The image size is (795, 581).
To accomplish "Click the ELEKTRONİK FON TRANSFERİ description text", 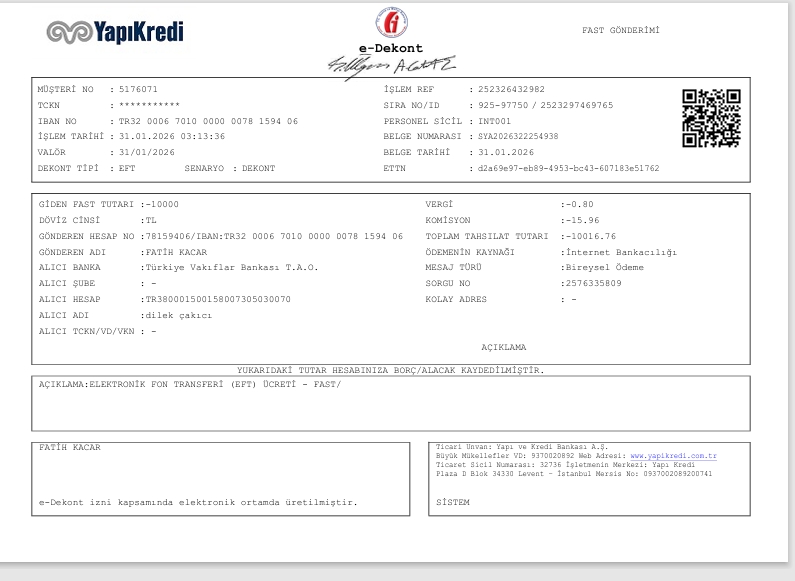I will pos(215,384).
